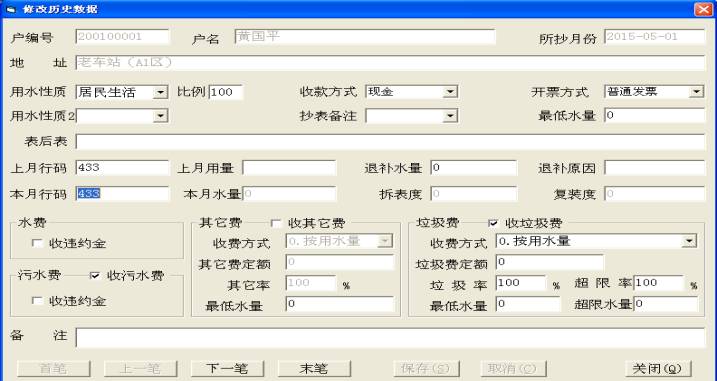Expand 垃圾费 收费方式 dropdown
Image resolution: width=717 pixels, height=381 pixels.
(x=689, y=241)
